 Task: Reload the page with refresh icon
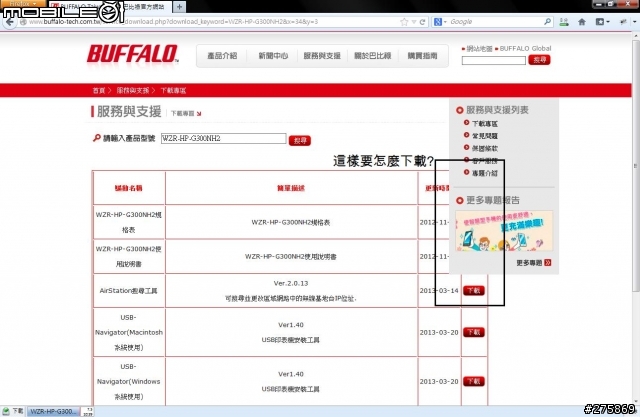coord(422,22)
